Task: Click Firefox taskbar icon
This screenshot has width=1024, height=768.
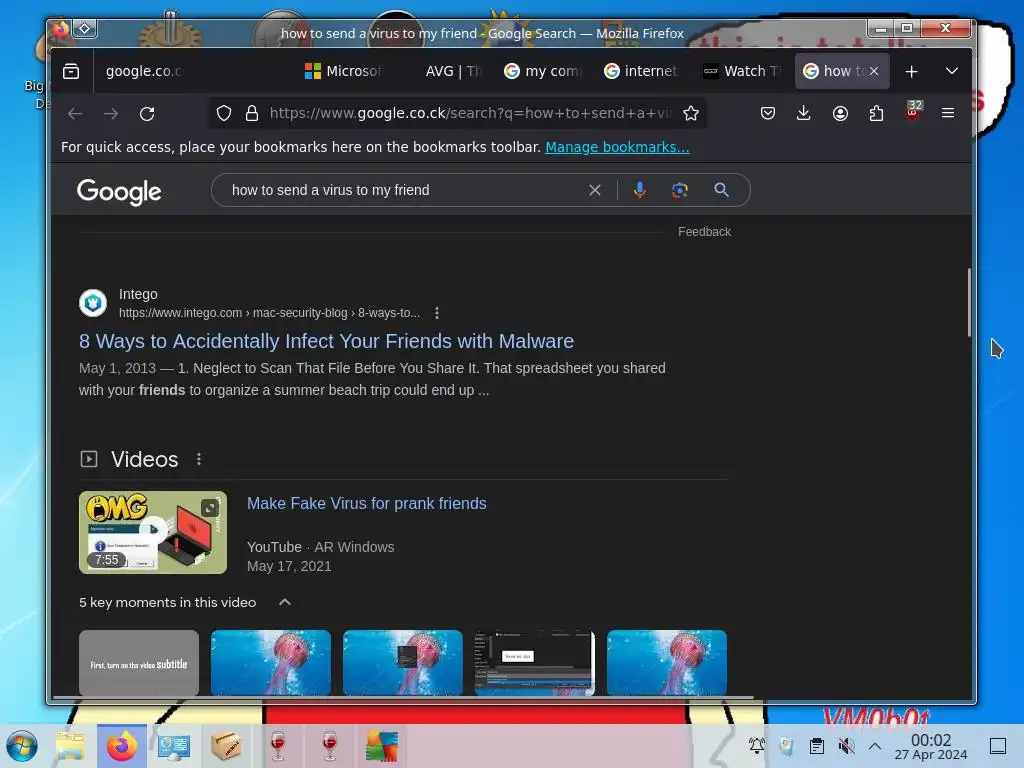Action: (x=122, y=746)
